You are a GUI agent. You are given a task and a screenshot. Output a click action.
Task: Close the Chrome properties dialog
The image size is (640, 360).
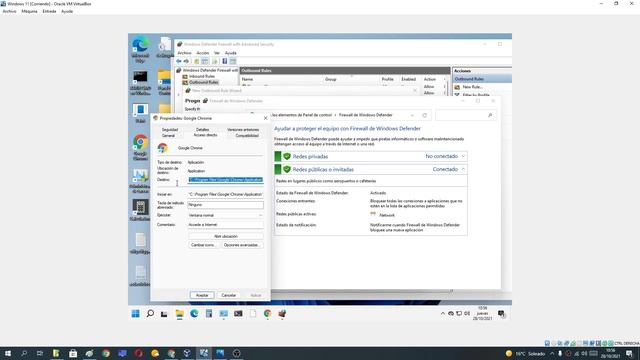click(265, 118)
